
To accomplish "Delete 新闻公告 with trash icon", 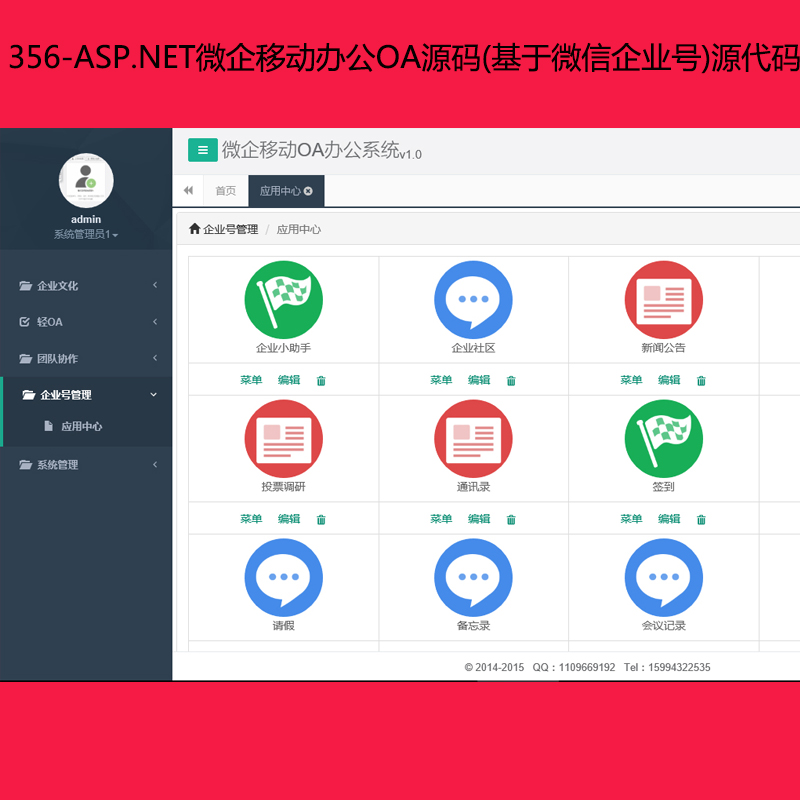I will (x=701, y=380).
